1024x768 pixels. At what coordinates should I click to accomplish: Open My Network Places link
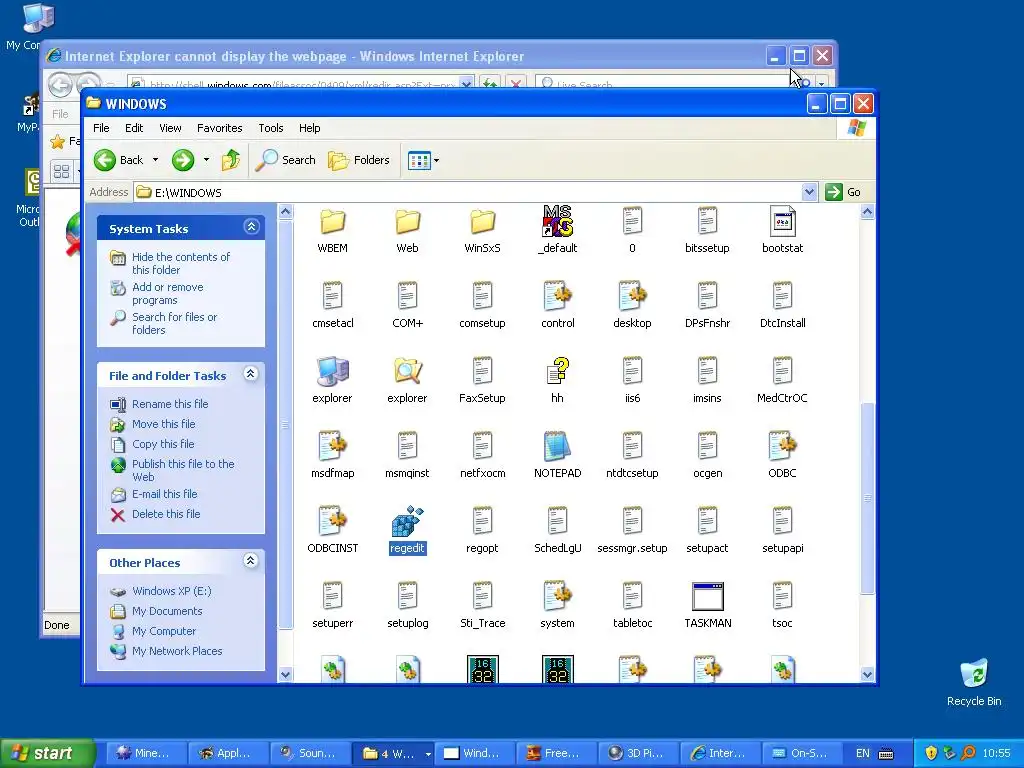177,651
